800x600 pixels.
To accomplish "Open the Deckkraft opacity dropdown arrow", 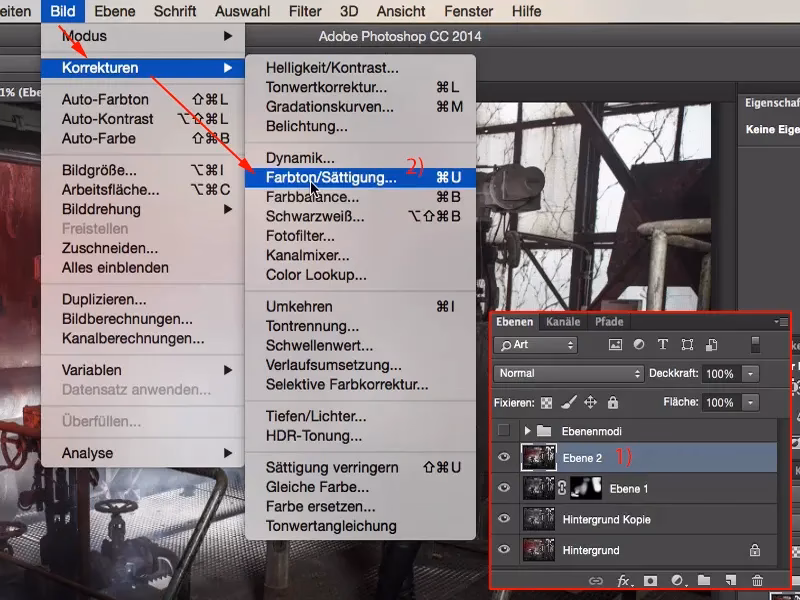I will tap(750, 373).
